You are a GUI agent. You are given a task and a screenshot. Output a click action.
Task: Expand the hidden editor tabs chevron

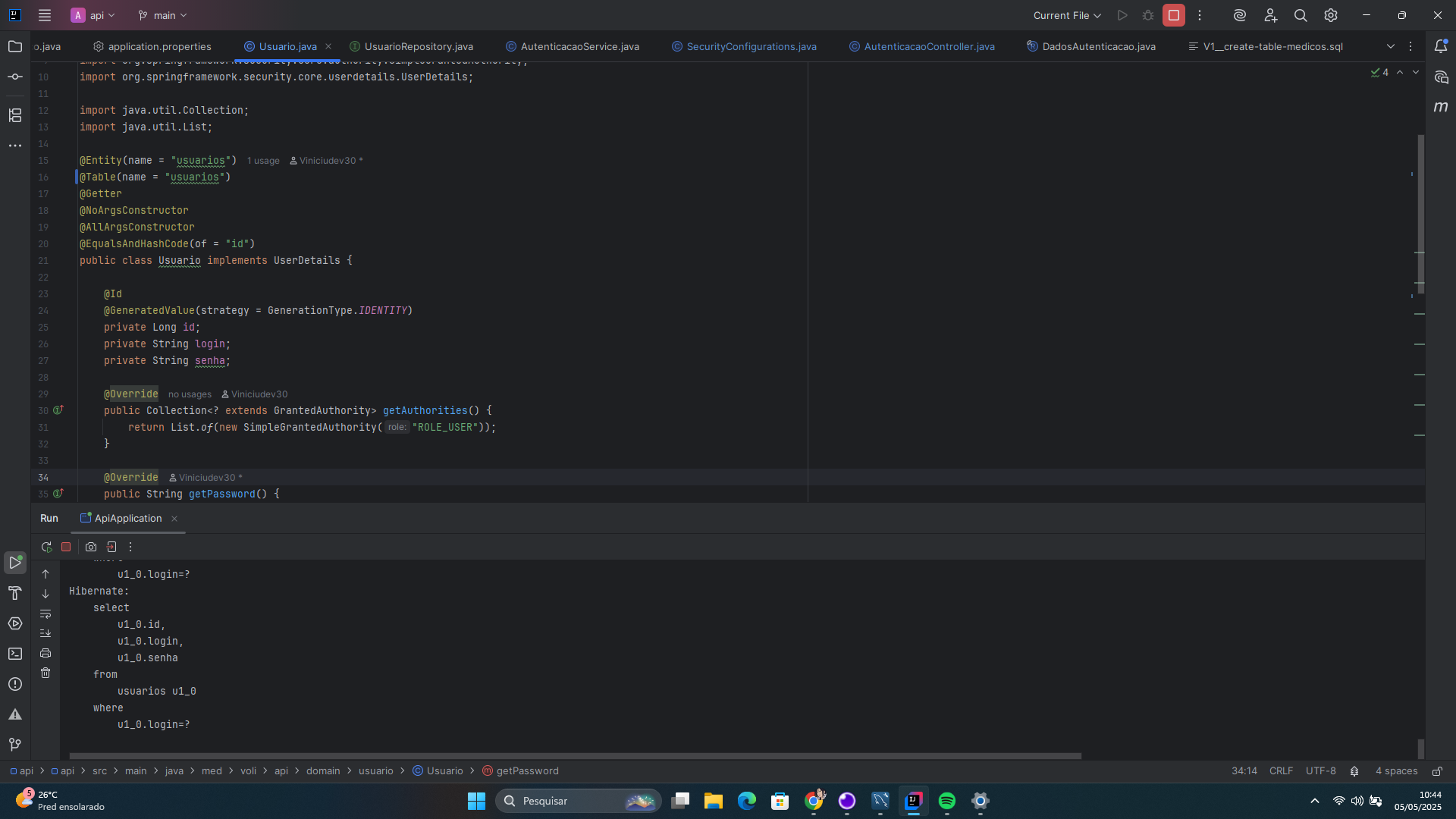point(1391,46)
